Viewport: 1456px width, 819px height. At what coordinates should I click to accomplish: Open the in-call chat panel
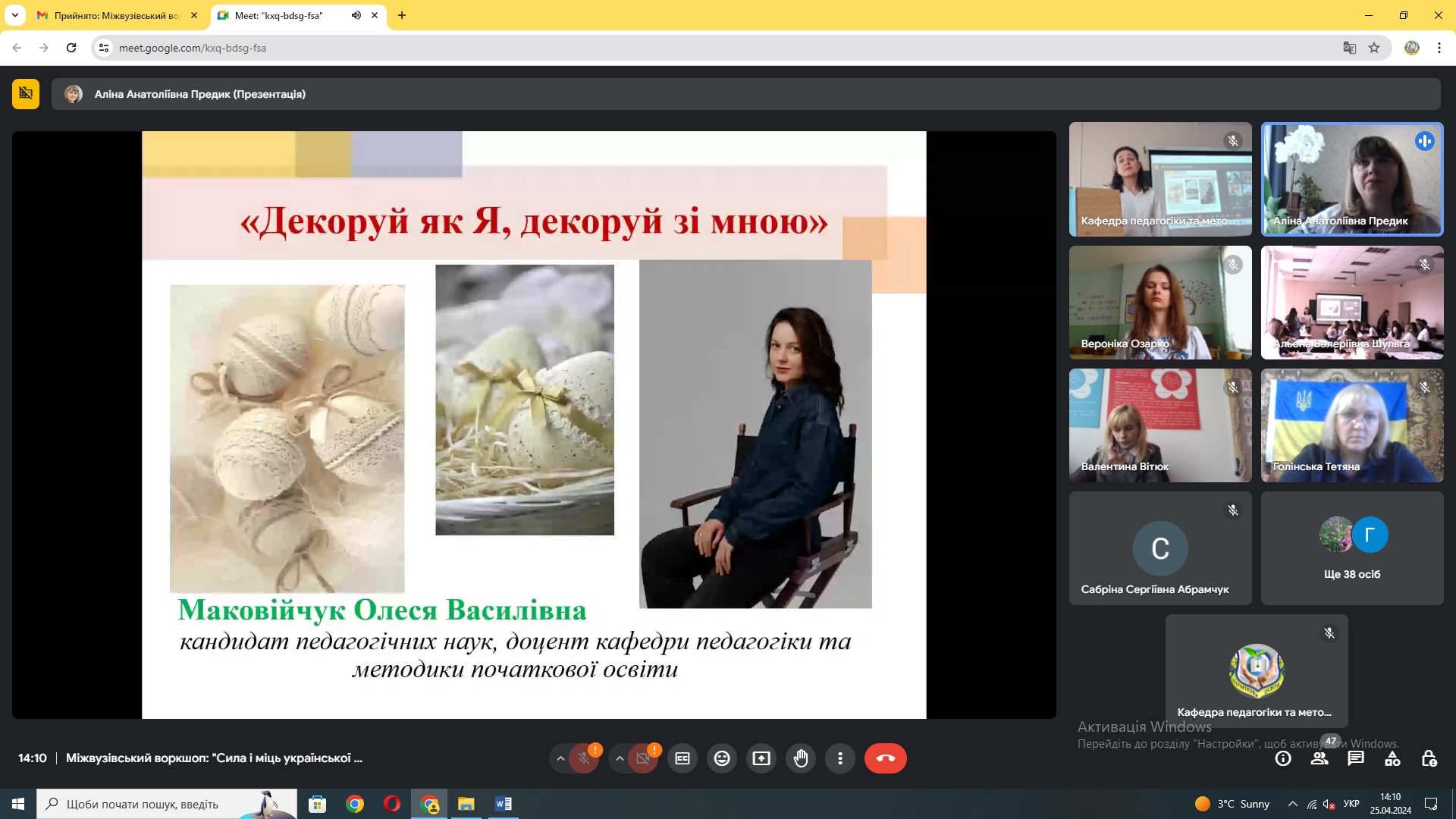tap(1356, 758)
